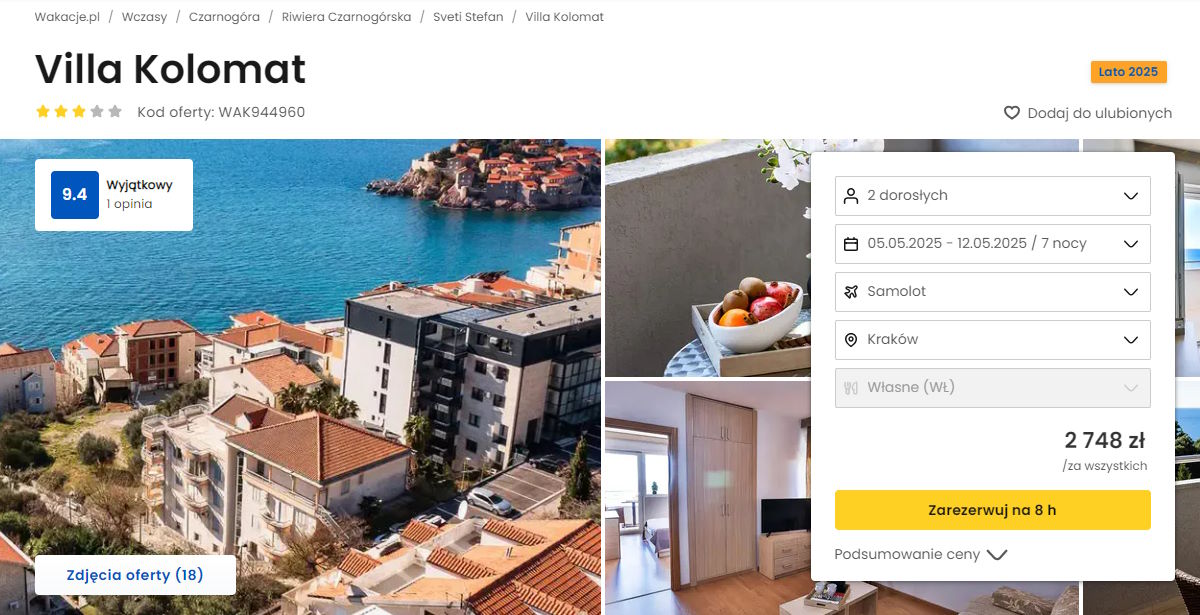This screenshot has height=615, width=1200.
Task: Click the heart favorites icon
Action: tap(1012, 113)
